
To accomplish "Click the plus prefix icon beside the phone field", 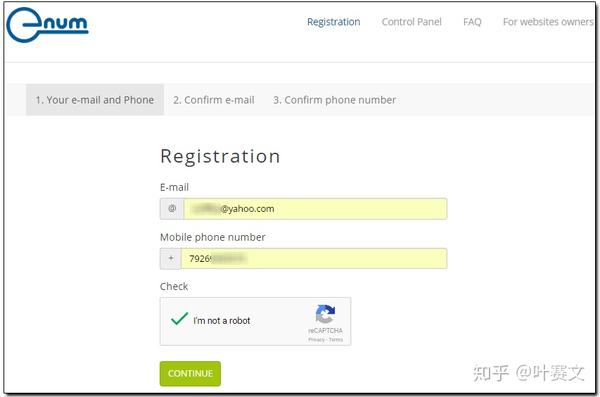I will (x=171, y=258).
